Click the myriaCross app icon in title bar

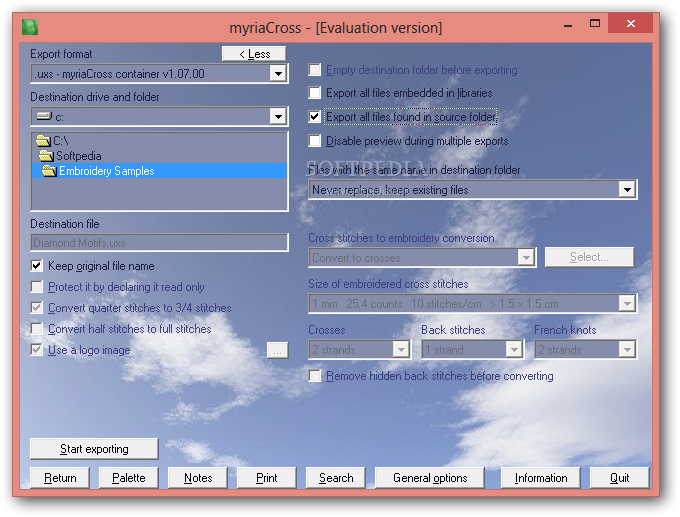click(x=30, y=27)
